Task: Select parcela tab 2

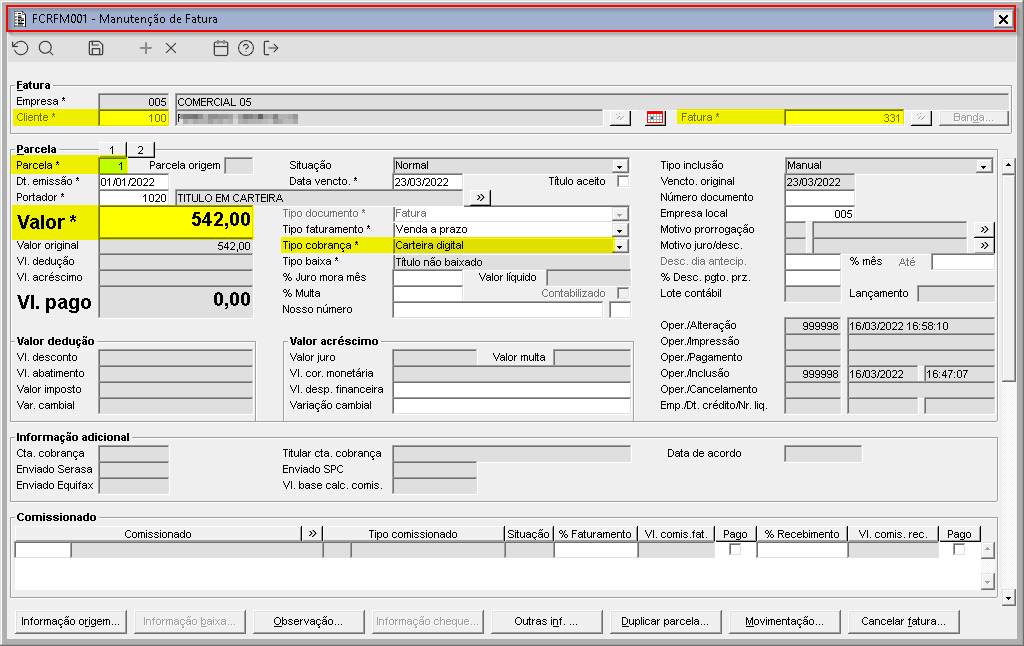Action: click(x=140, y=150)
